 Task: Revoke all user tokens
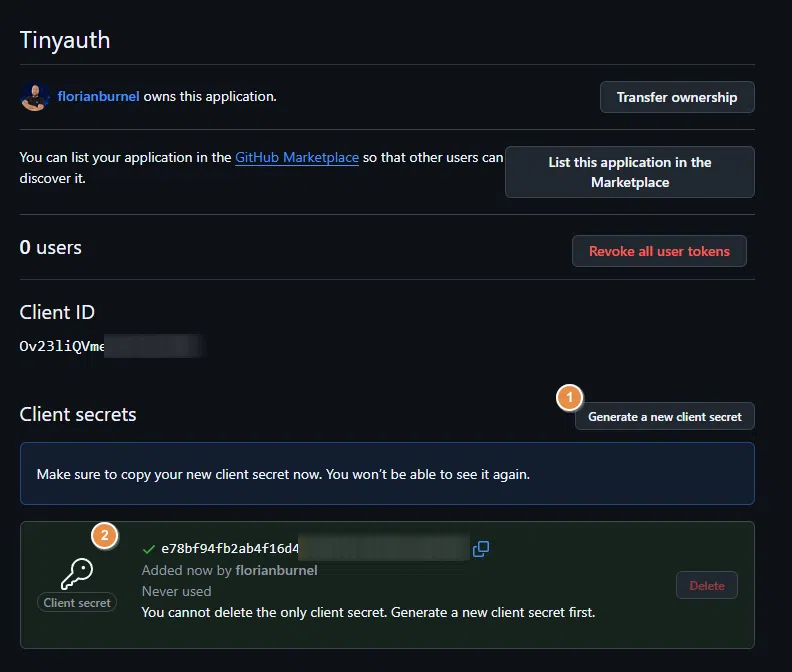(659, 251)
